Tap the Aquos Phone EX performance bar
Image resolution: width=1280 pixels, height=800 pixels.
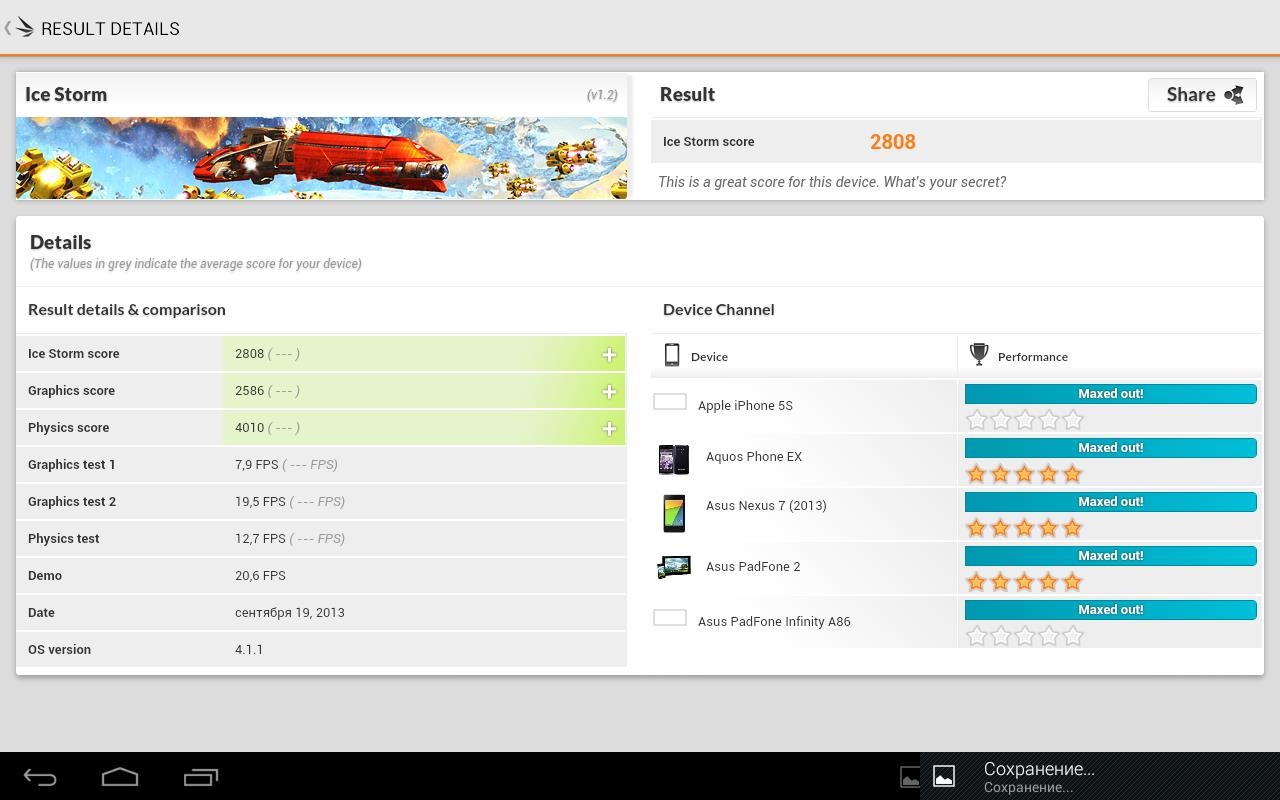1110,448
